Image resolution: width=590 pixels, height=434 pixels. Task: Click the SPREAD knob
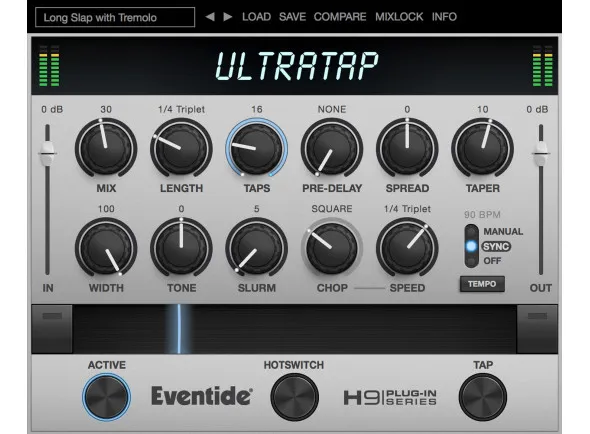coord(407,148)
